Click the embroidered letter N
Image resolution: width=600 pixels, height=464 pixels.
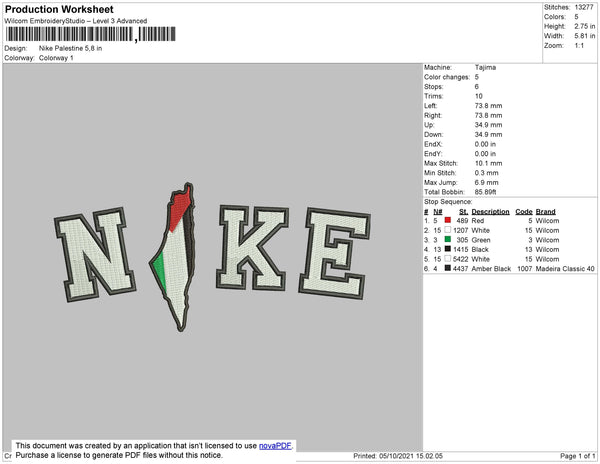pyautogui.click(x=95, y=254)
